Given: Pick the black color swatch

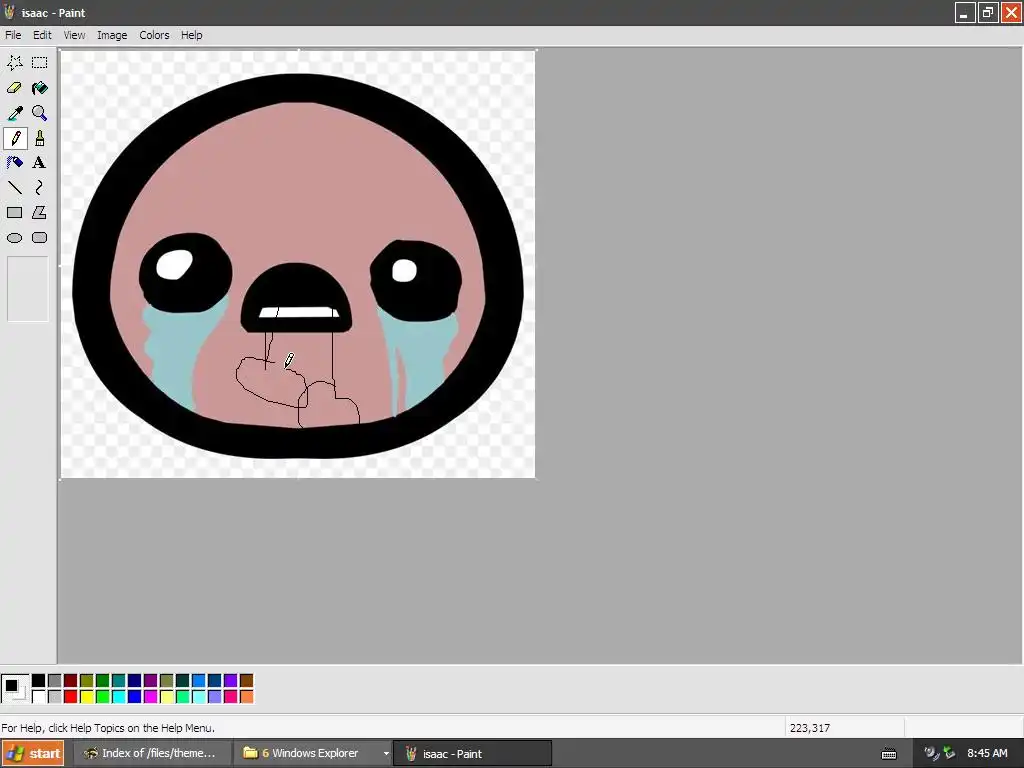Looking at the screenshot, I should click(x=39, y=680).
